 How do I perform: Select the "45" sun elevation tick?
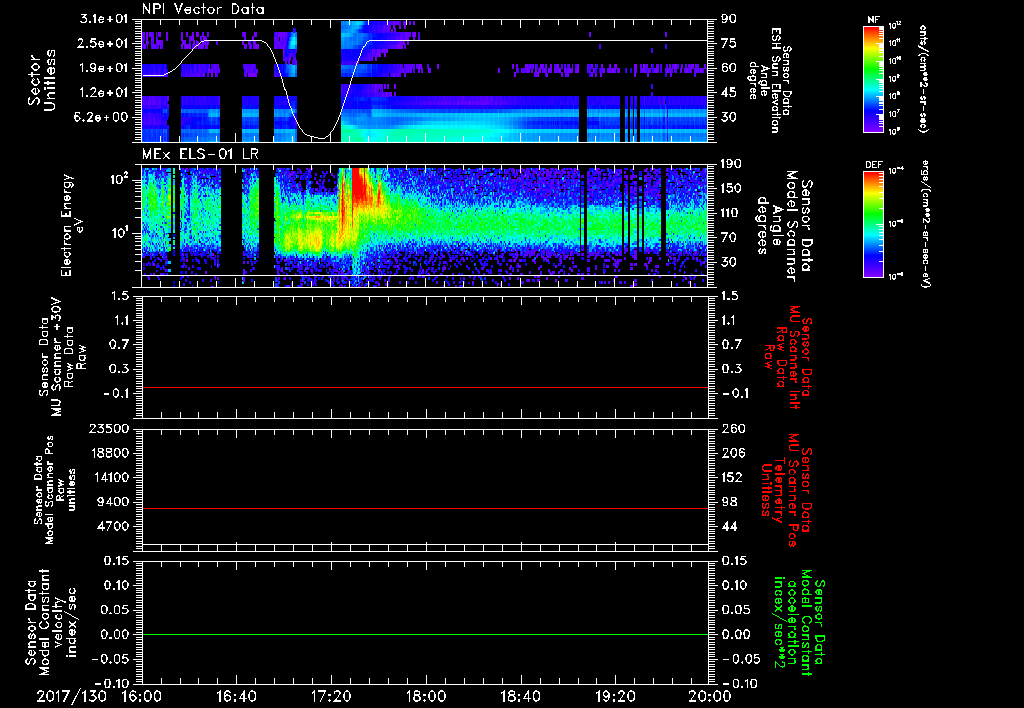(729, 93)
